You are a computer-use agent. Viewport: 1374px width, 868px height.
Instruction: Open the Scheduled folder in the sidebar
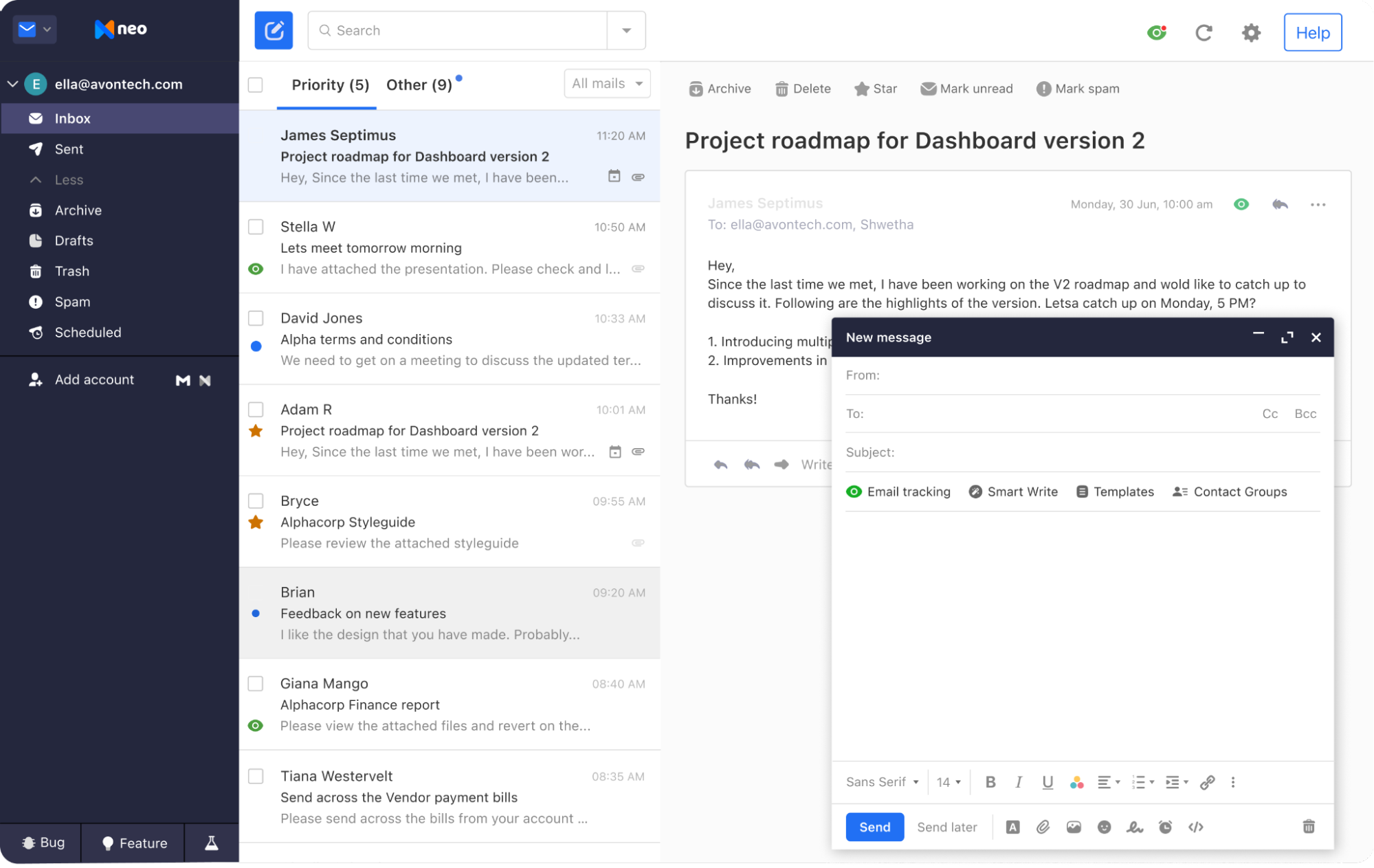pyautogui.click(x=88, y=332)
